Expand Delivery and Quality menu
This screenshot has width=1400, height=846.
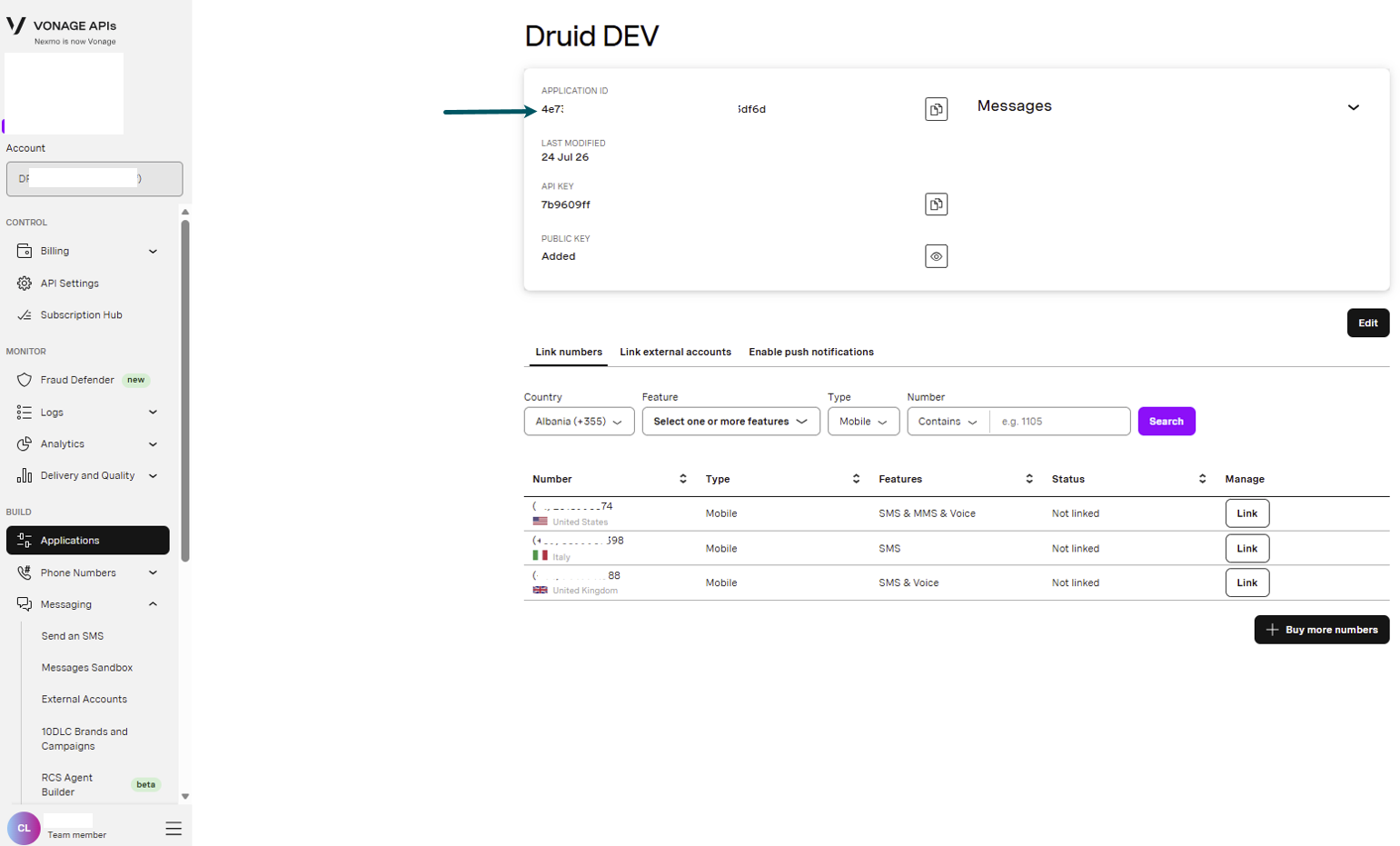pos(88,476)
